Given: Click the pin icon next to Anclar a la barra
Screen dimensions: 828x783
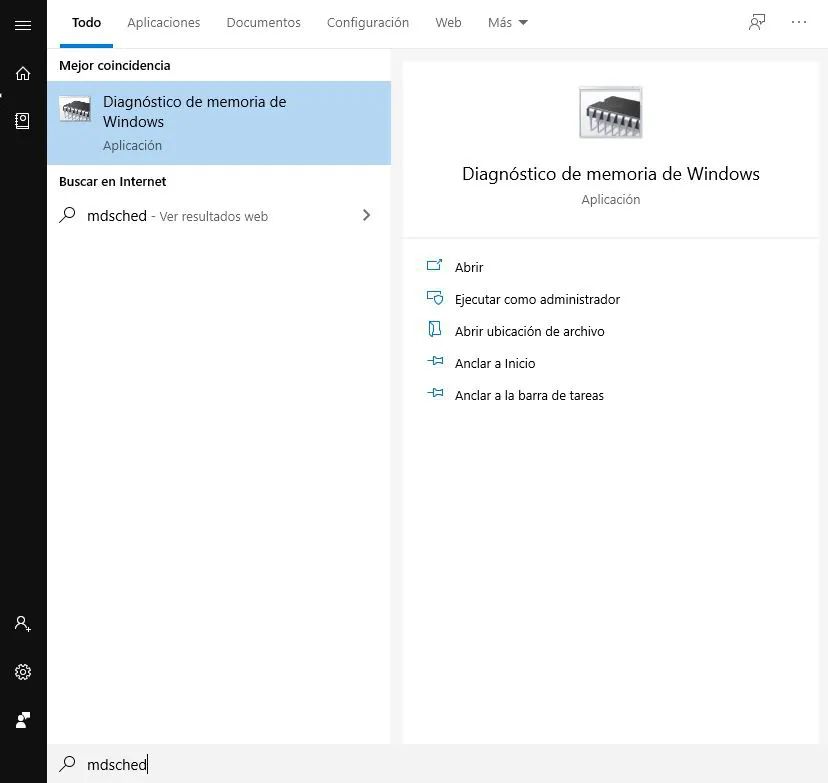Looking at the screenshot, I should click(435, 393).
